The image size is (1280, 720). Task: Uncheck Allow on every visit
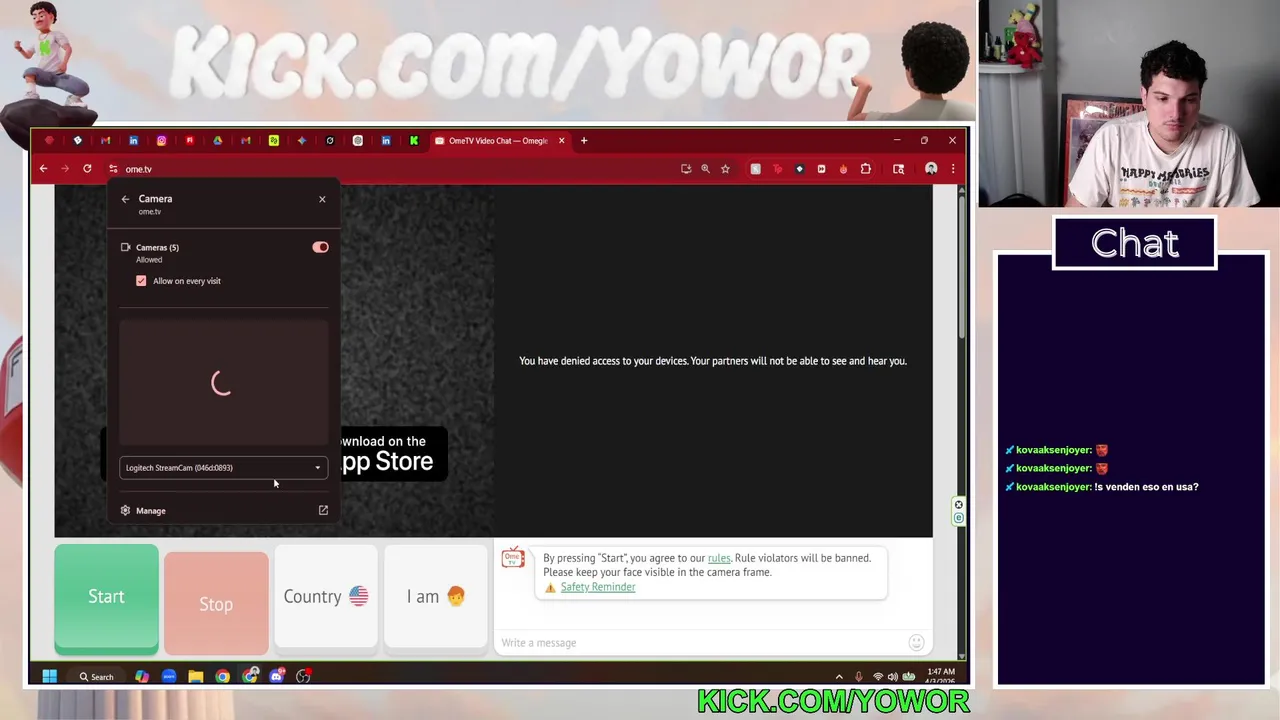(x=141, y=281)
